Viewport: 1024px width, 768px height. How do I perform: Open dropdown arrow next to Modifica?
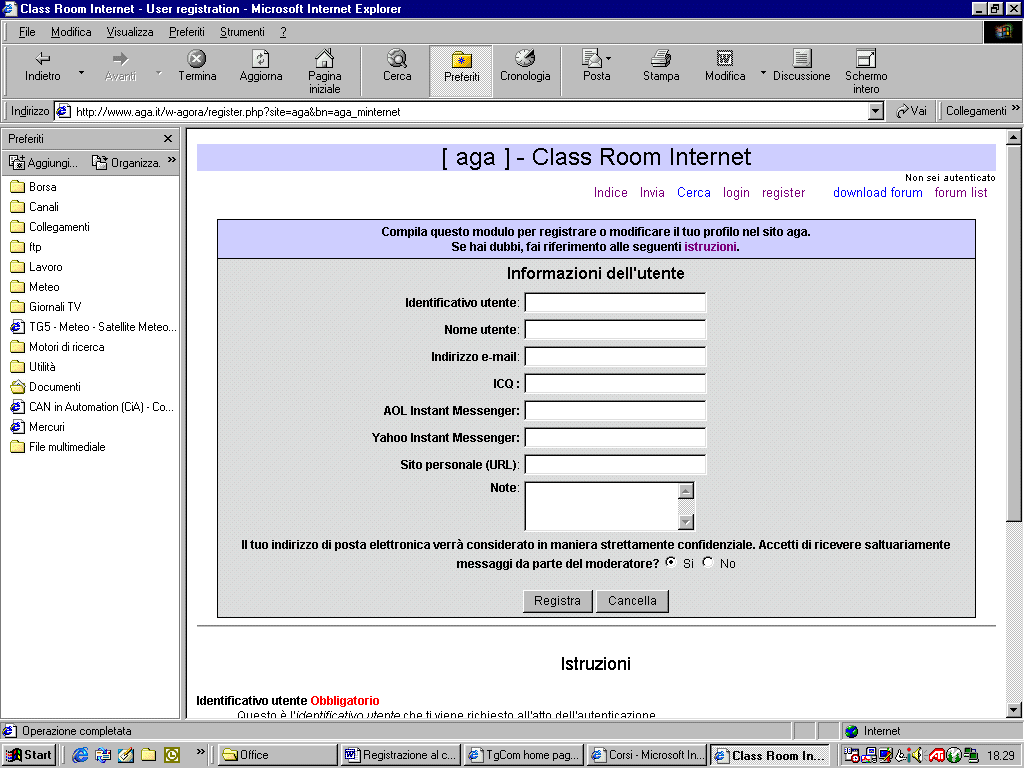pos(764,73)
